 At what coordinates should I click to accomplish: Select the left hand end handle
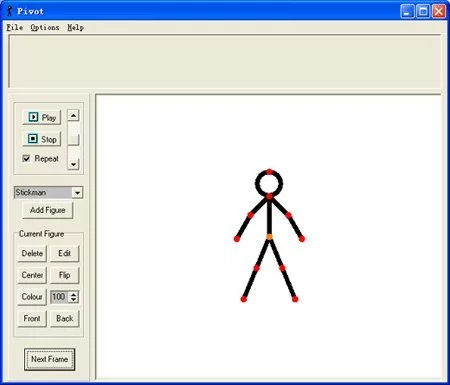click(237, 239)
